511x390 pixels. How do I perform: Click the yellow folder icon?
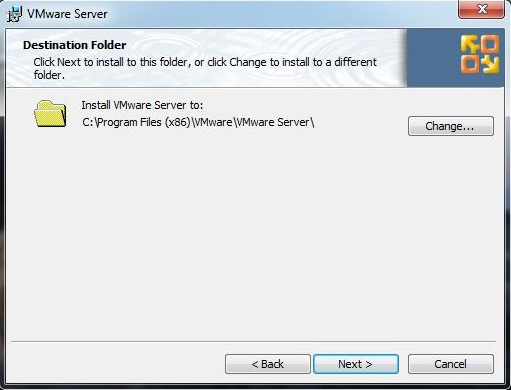click(x=50, y=114)
